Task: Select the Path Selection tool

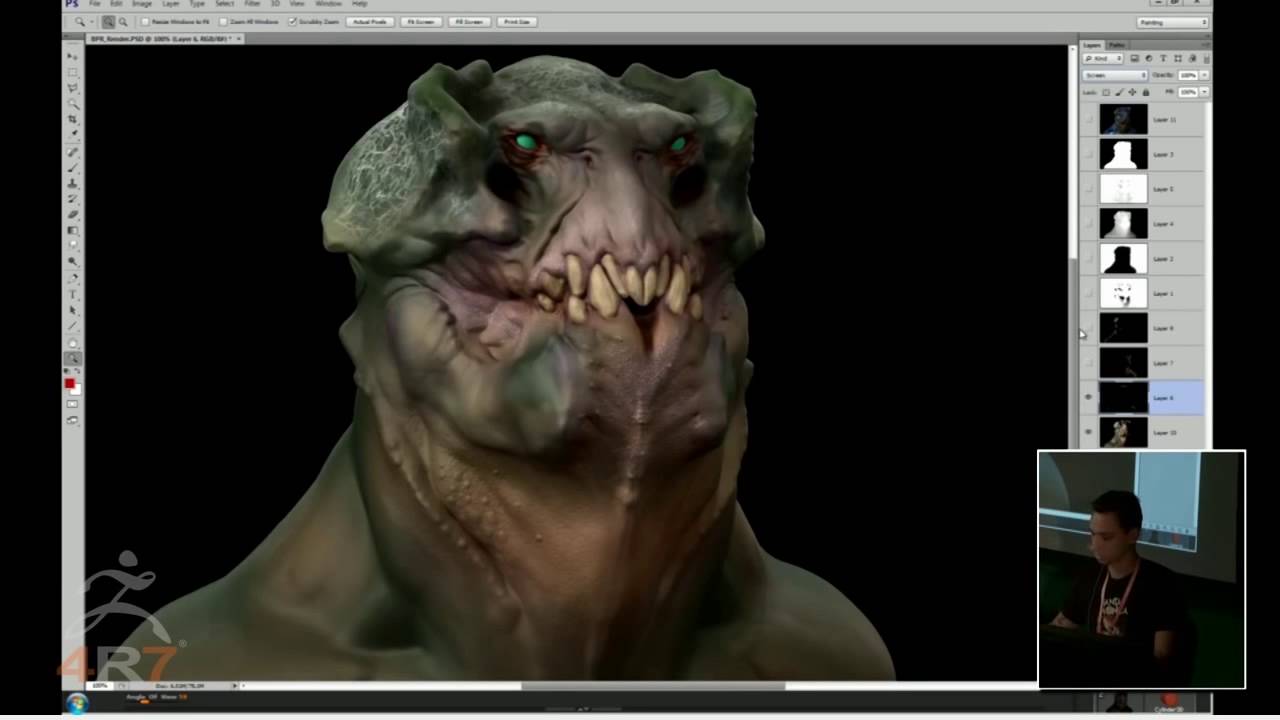Action: [x=73, y=310]
